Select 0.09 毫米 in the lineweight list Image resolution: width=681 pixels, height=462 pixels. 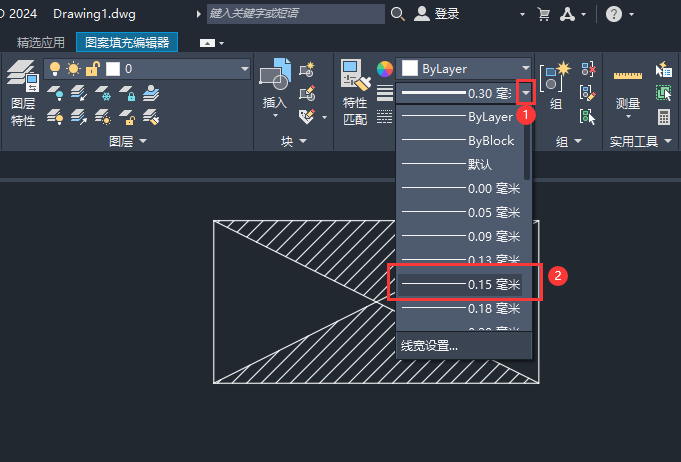click(x=461, y=236)
